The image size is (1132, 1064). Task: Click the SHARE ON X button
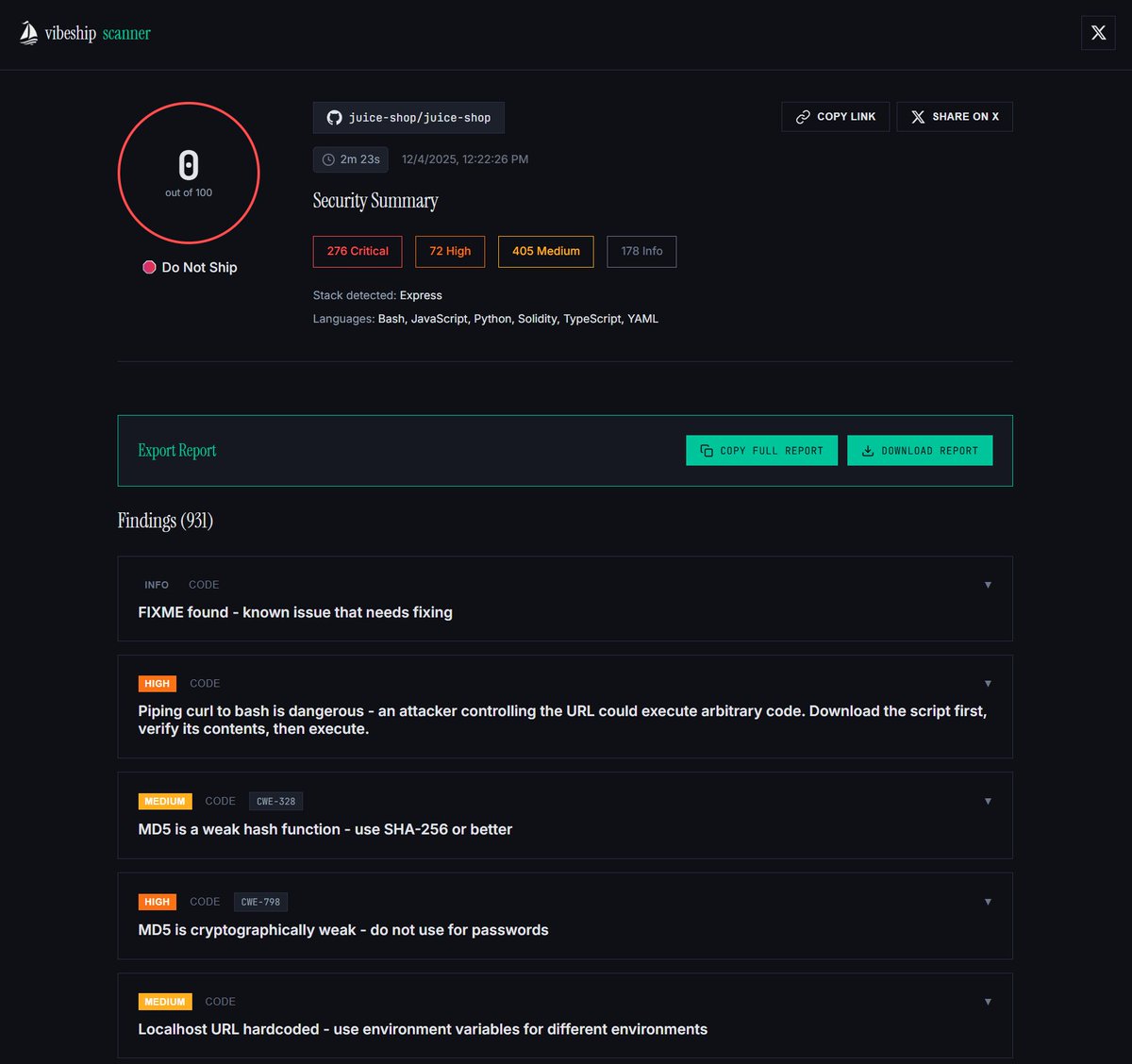click(955, 117)
